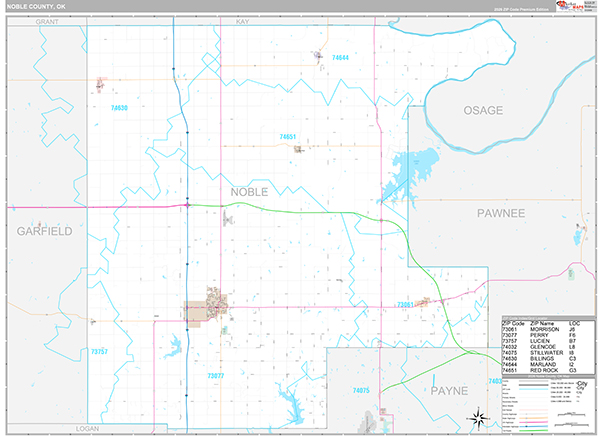Click the NOBLE county label at map center
600x436 pixels.
249,192
